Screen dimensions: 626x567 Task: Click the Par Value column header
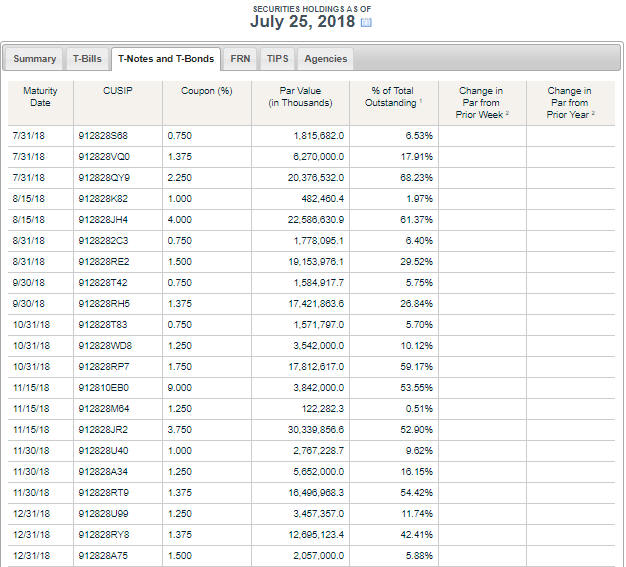coord(297,97)
